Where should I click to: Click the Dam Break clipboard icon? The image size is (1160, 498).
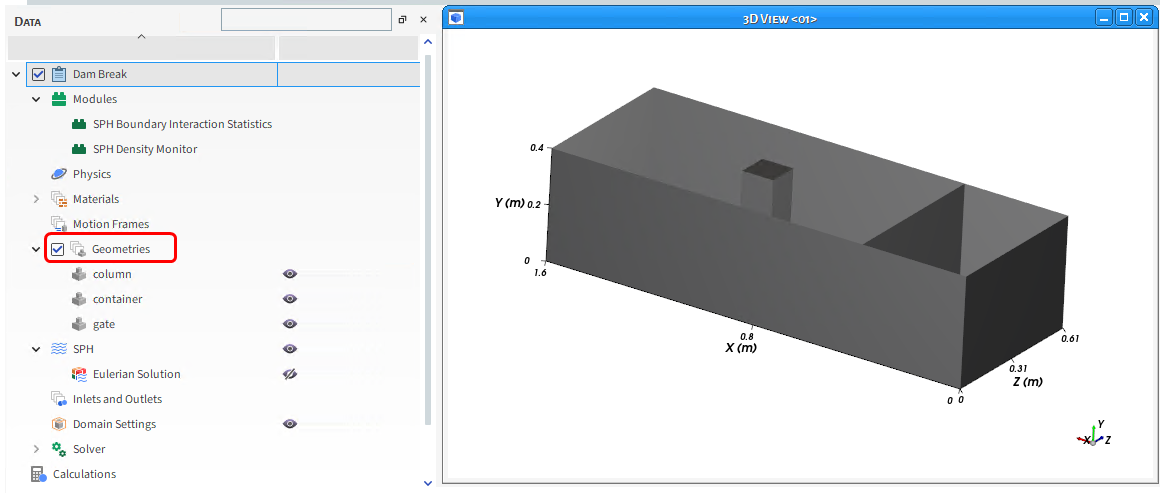pyautogui.click(x=59, y=74)
